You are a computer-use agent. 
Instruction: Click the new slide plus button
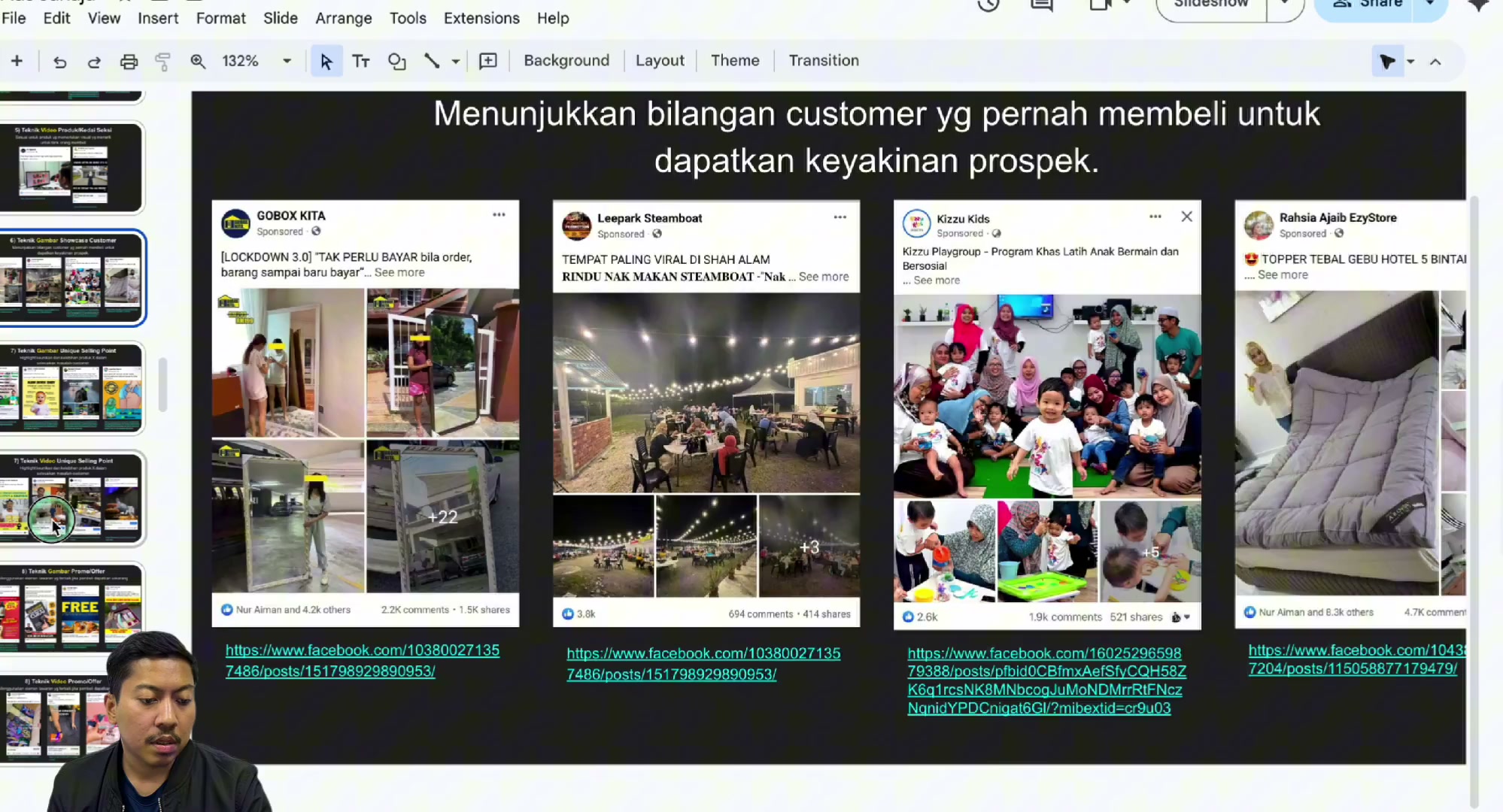click(x=17, y=61)
